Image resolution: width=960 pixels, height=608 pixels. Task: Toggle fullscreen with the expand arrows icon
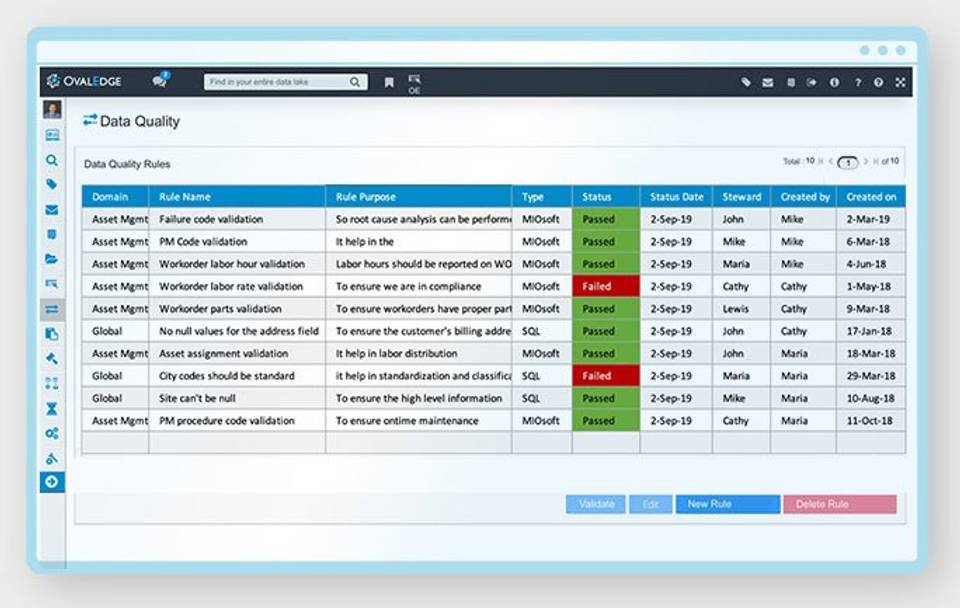coord(900,83)
